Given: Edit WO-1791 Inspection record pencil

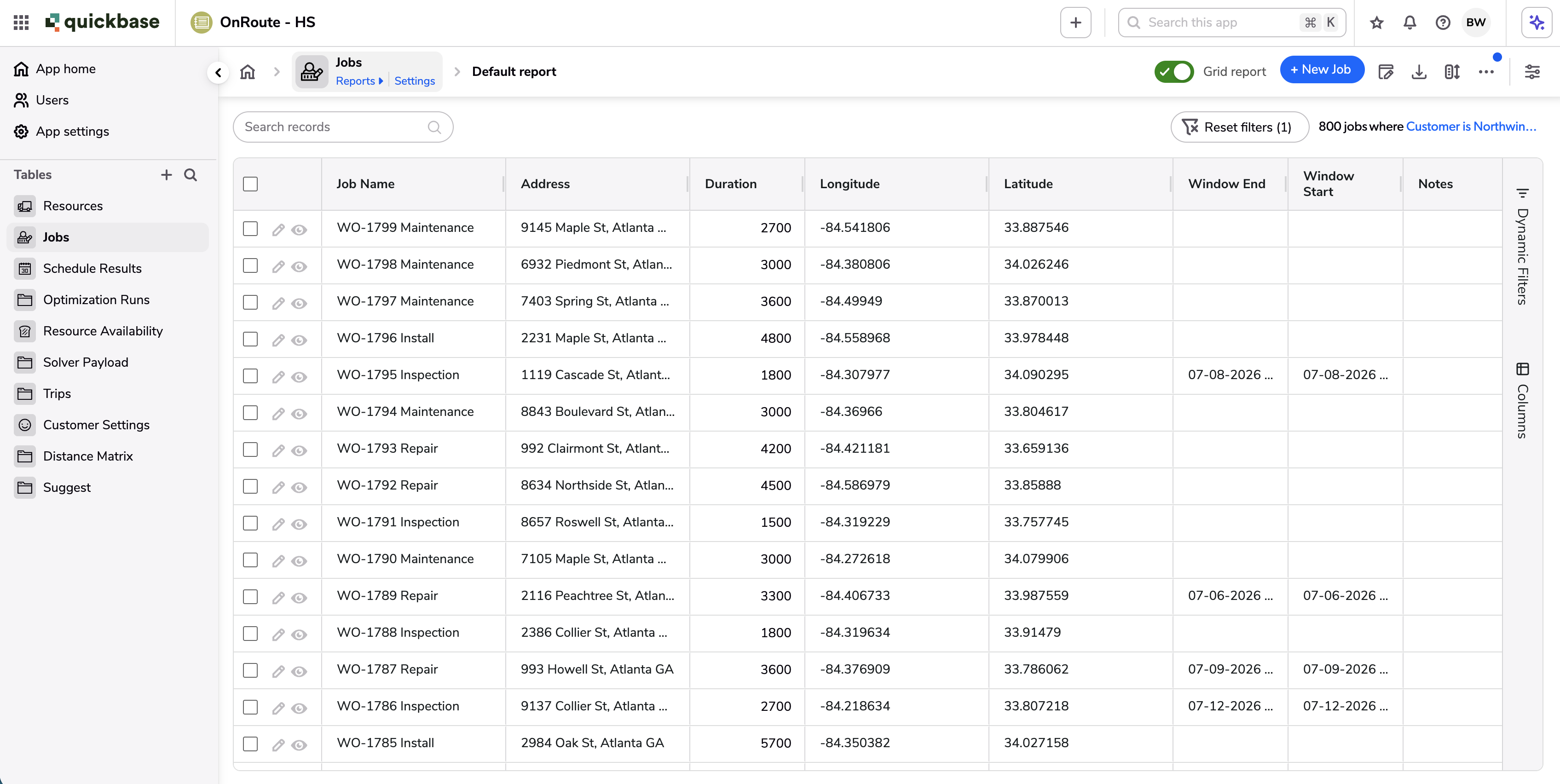Looking at the screenshot, I should coord(278,524).
